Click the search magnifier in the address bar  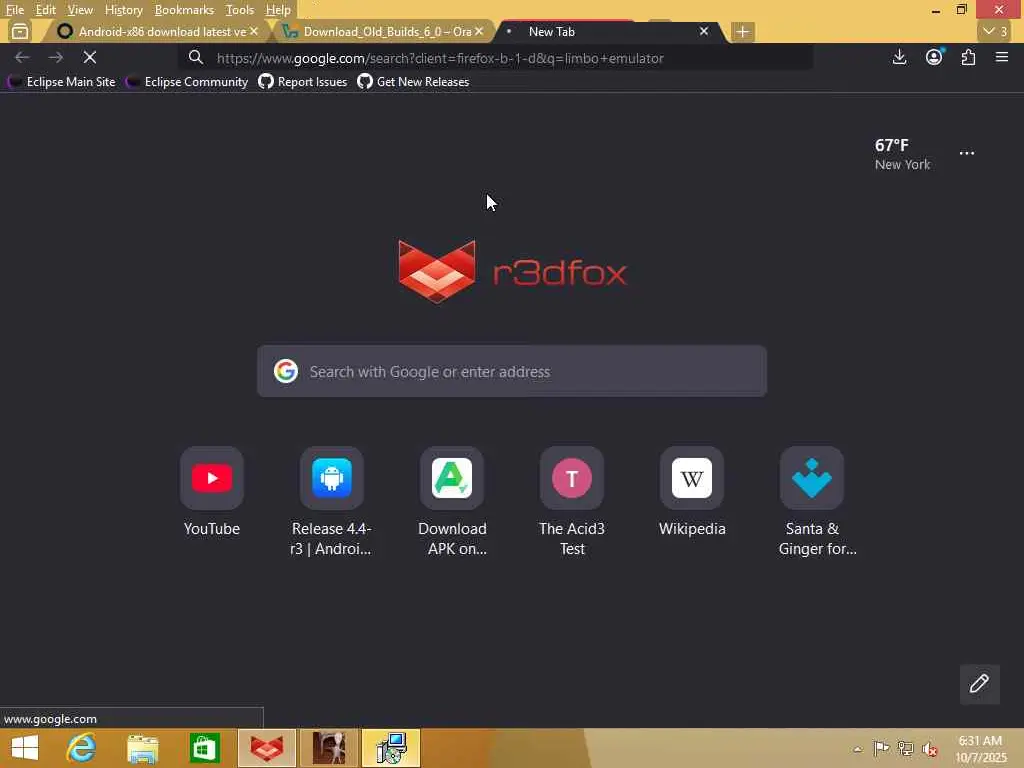(196, 57)
